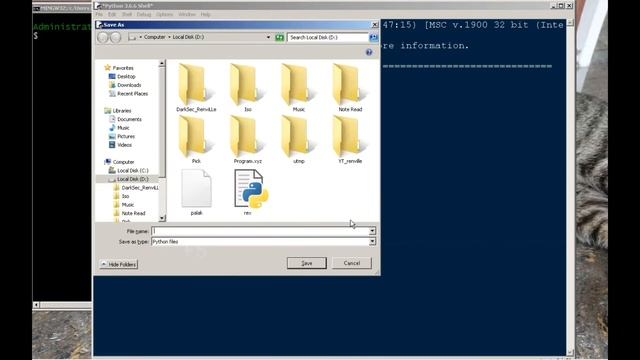Open the Music folder in file pane
The height and width of the screenshot is (360, 640).
[x=298, y=88]
